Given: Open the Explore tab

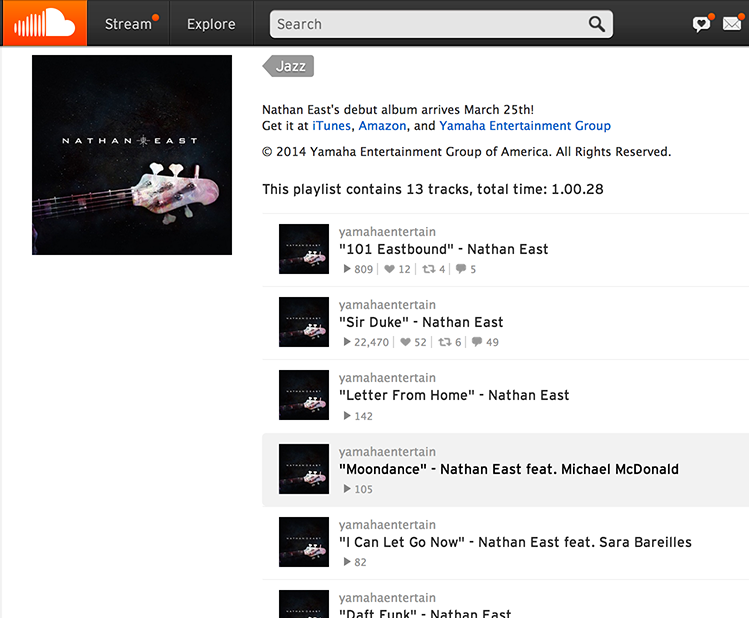Looking at the screenshot, I should coord(211,24).
